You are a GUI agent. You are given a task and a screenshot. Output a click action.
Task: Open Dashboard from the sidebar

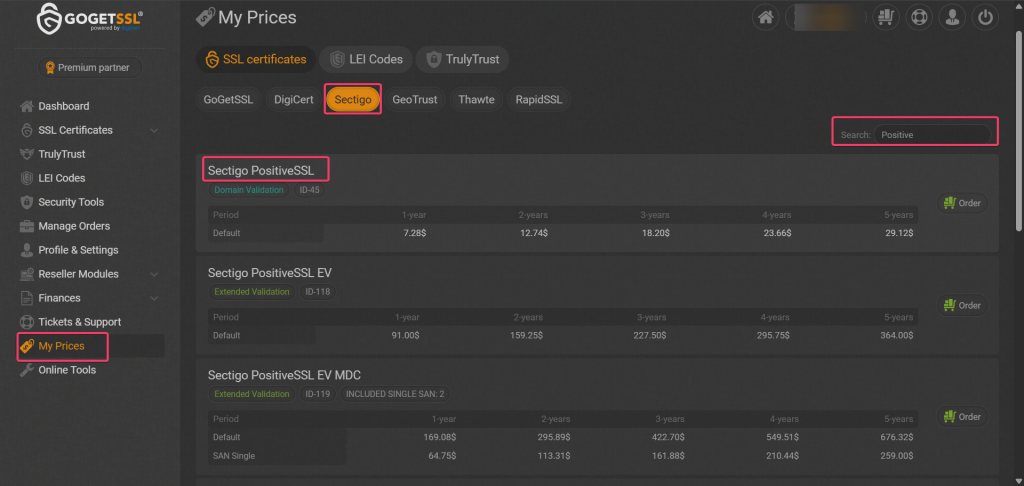(63, 106)
